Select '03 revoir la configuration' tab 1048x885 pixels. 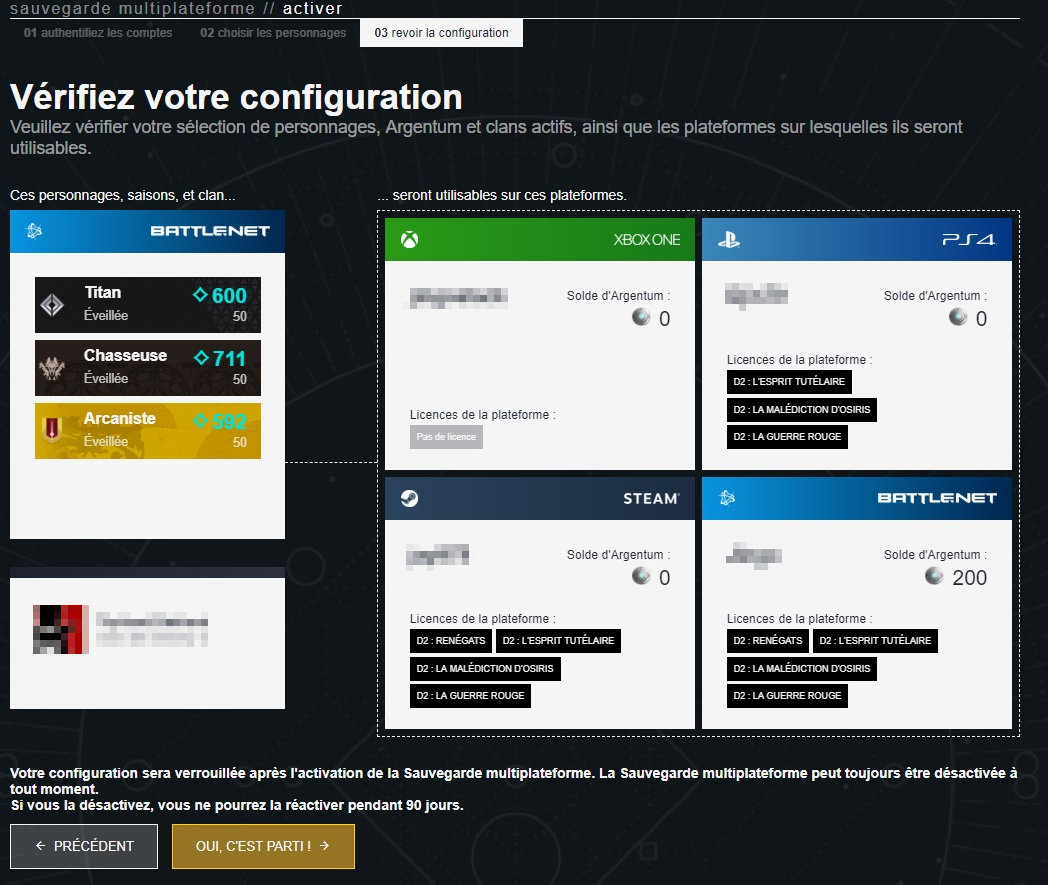click(x=441, y=33)
